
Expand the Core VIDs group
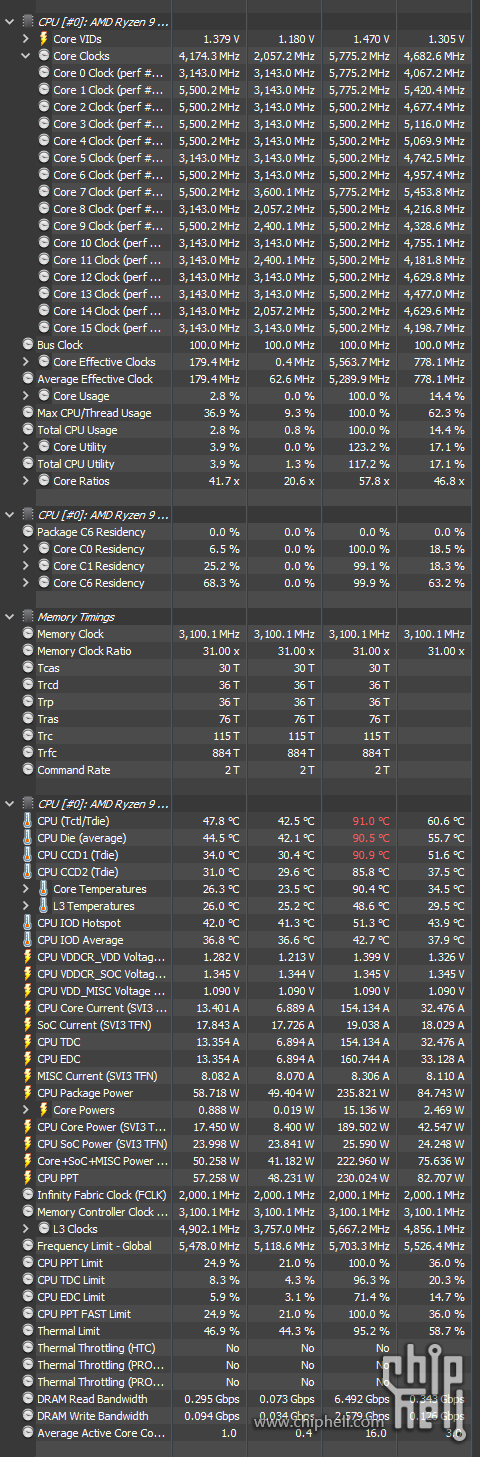click(26, 39)
